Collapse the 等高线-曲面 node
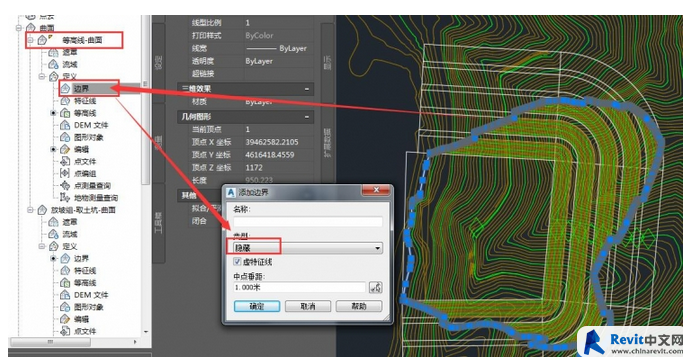 [x=30, y=40]
